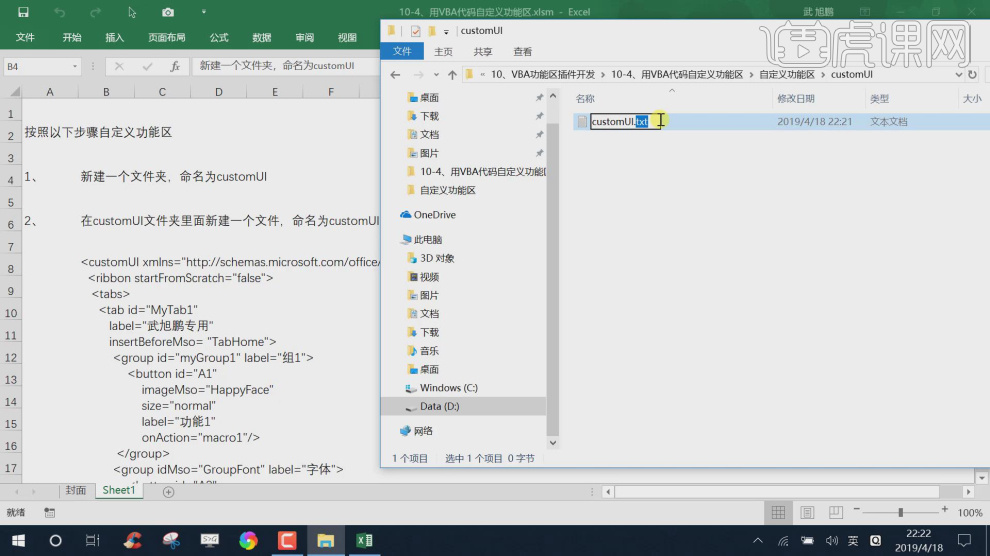Click the Explorer back arrow
This screenshot has width=990, height=556.
click(395, 74)
